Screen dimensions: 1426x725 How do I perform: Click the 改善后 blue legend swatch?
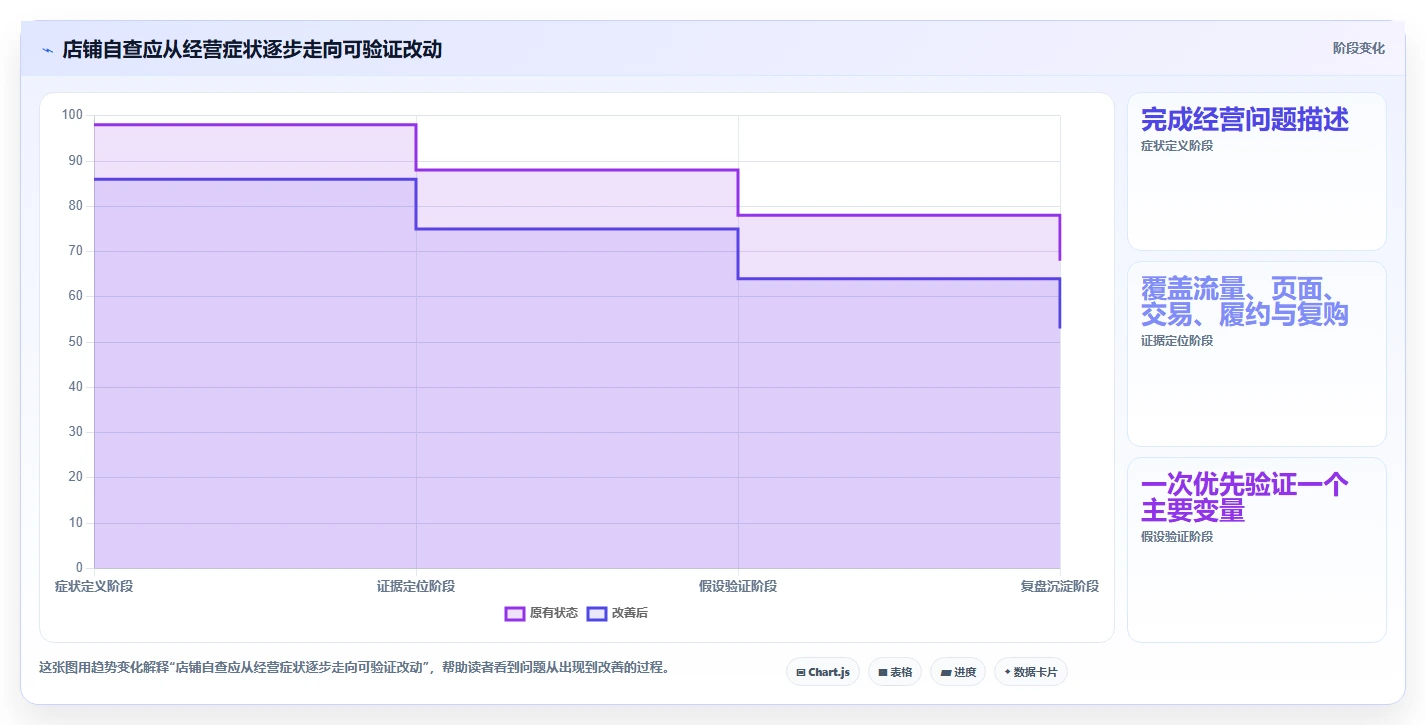click(597, 613)
